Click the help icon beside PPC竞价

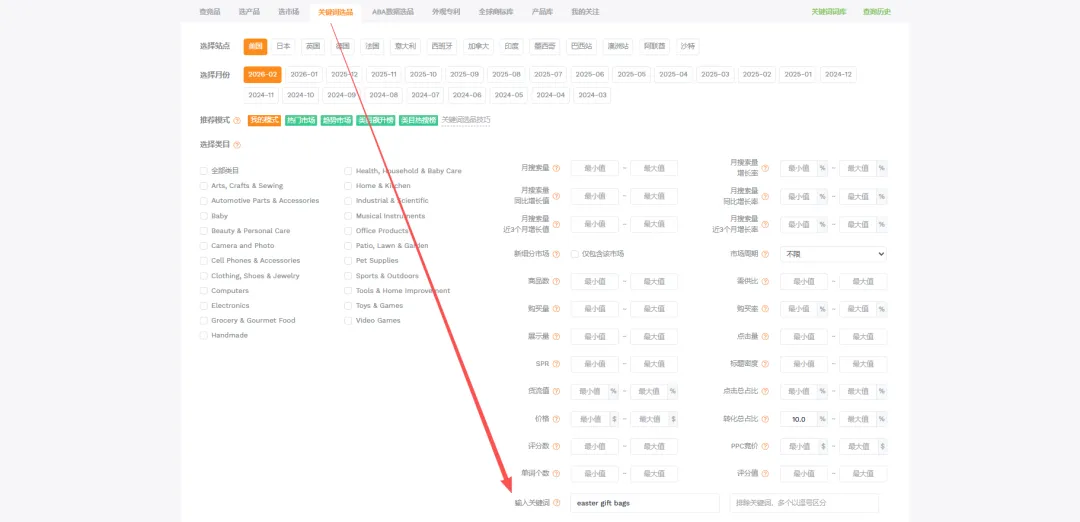point(765,446)
